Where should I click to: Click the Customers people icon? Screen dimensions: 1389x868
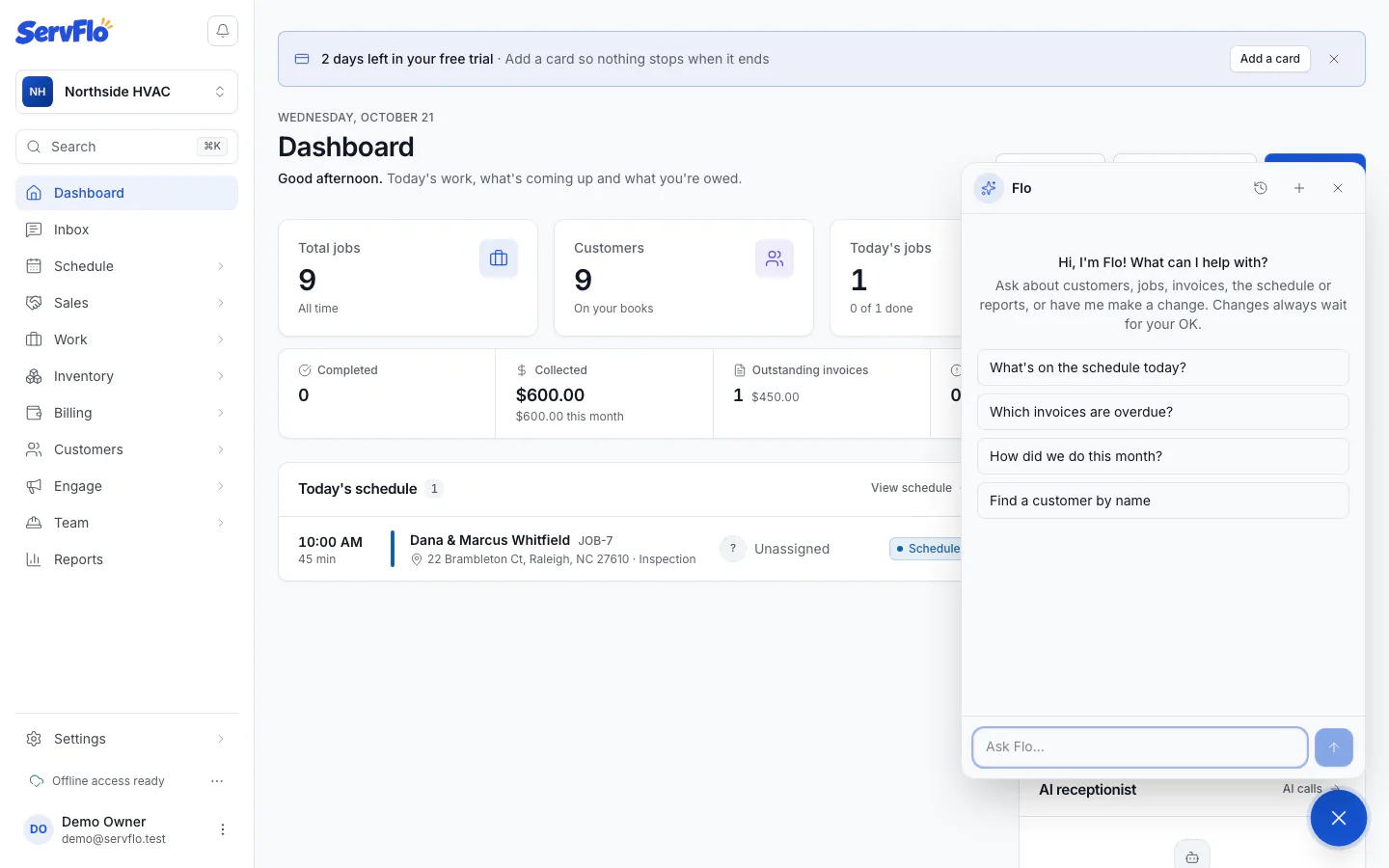pyautogui.click(x=775, y=258)
